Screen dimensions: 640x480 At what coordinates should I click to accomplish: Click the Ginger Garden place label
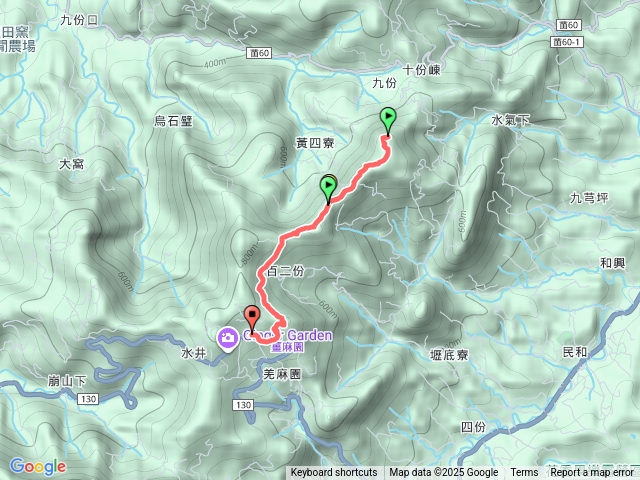click(287, 336)
